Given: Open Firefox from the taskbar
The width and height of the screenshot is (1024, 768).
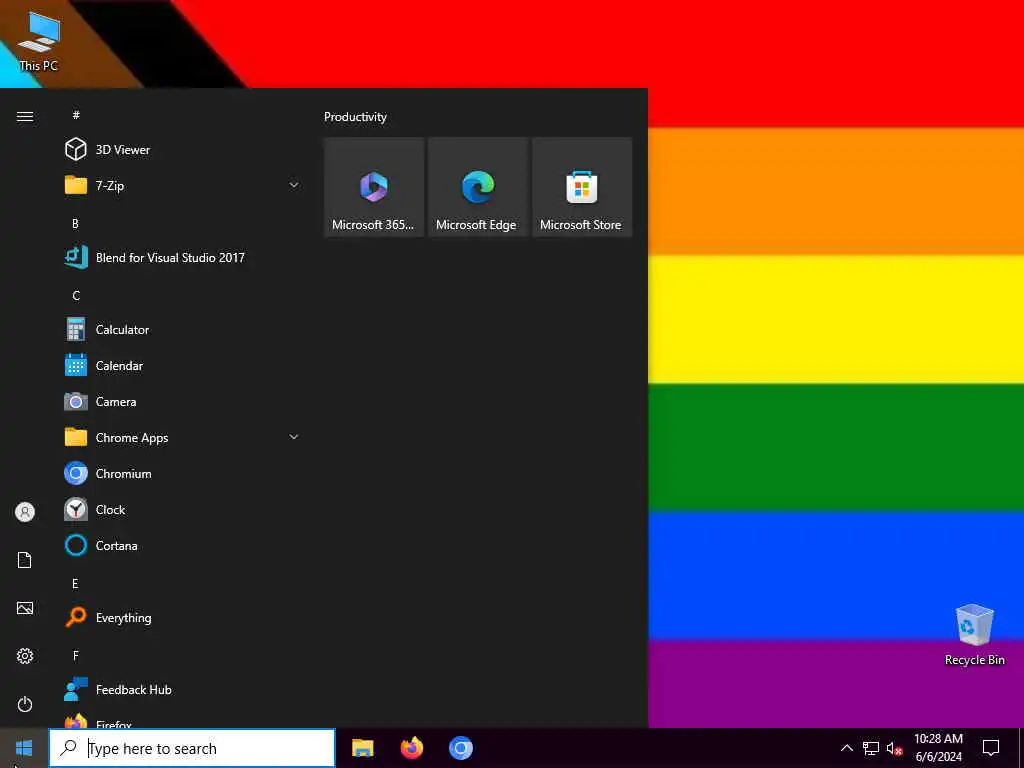Looking at the screenshot, I should click(412, 748).
